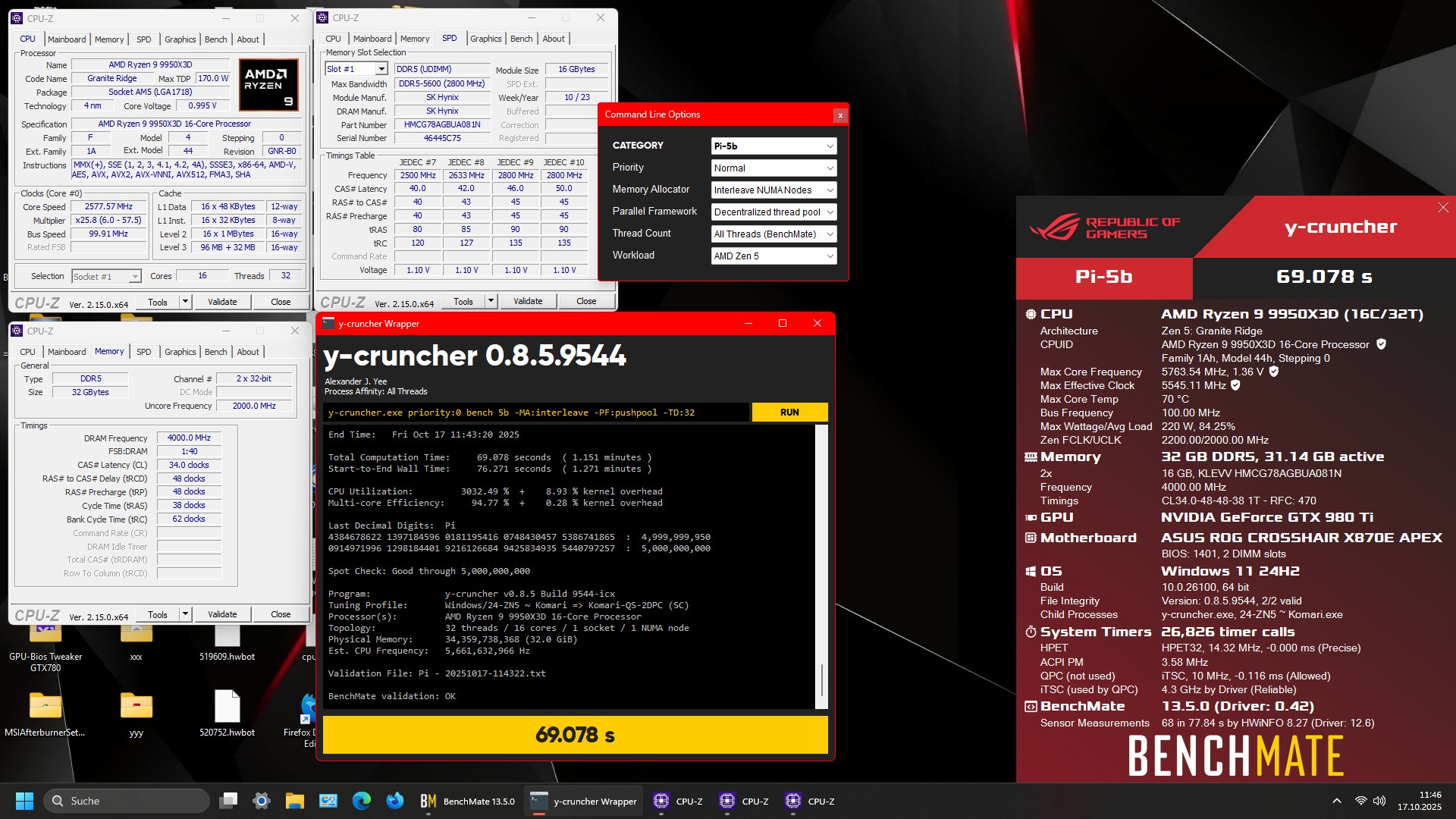Open the MSIAfterburnerSet desktop folder

pos(45,707)
